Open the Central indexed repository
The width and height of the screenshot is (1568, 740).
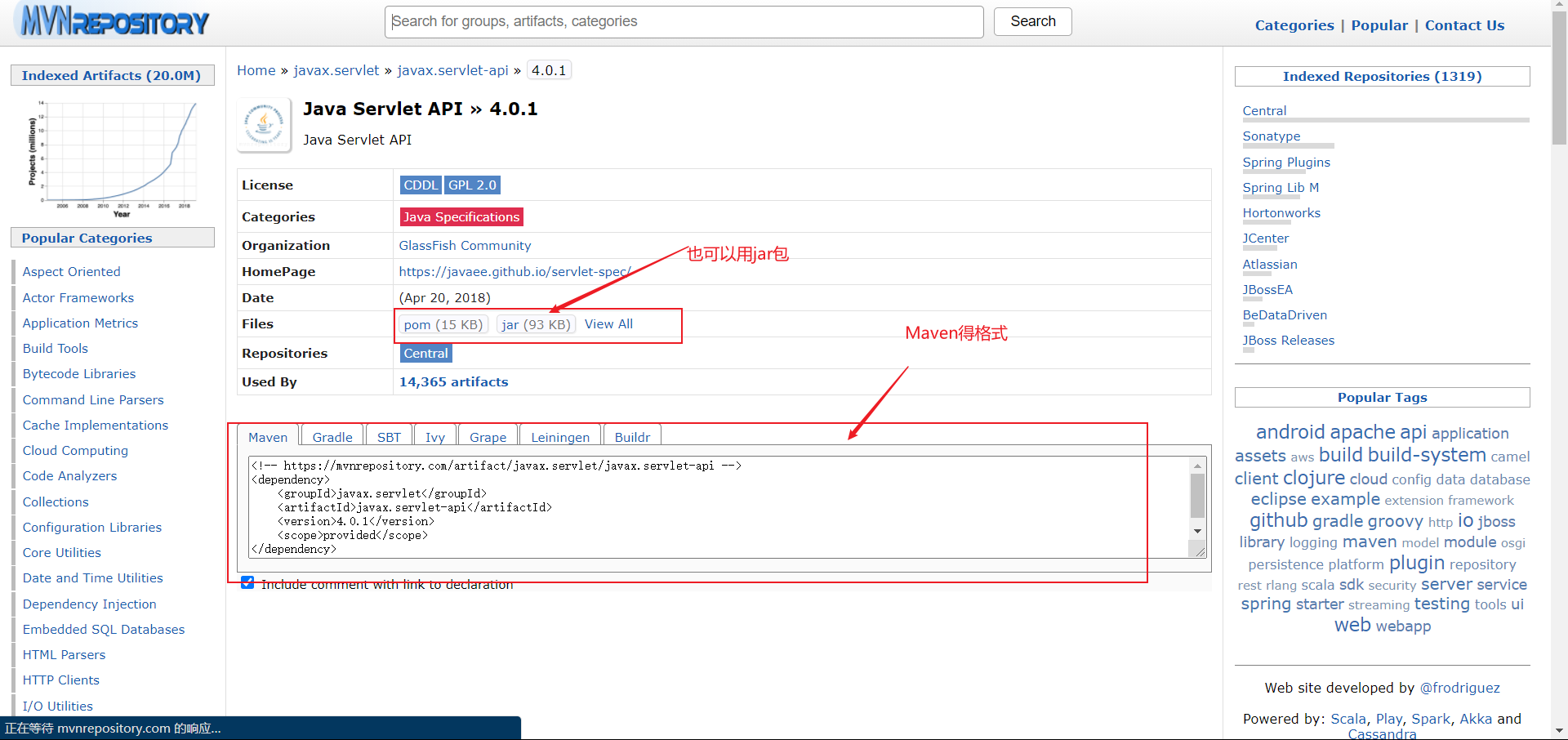[1264, 111]
